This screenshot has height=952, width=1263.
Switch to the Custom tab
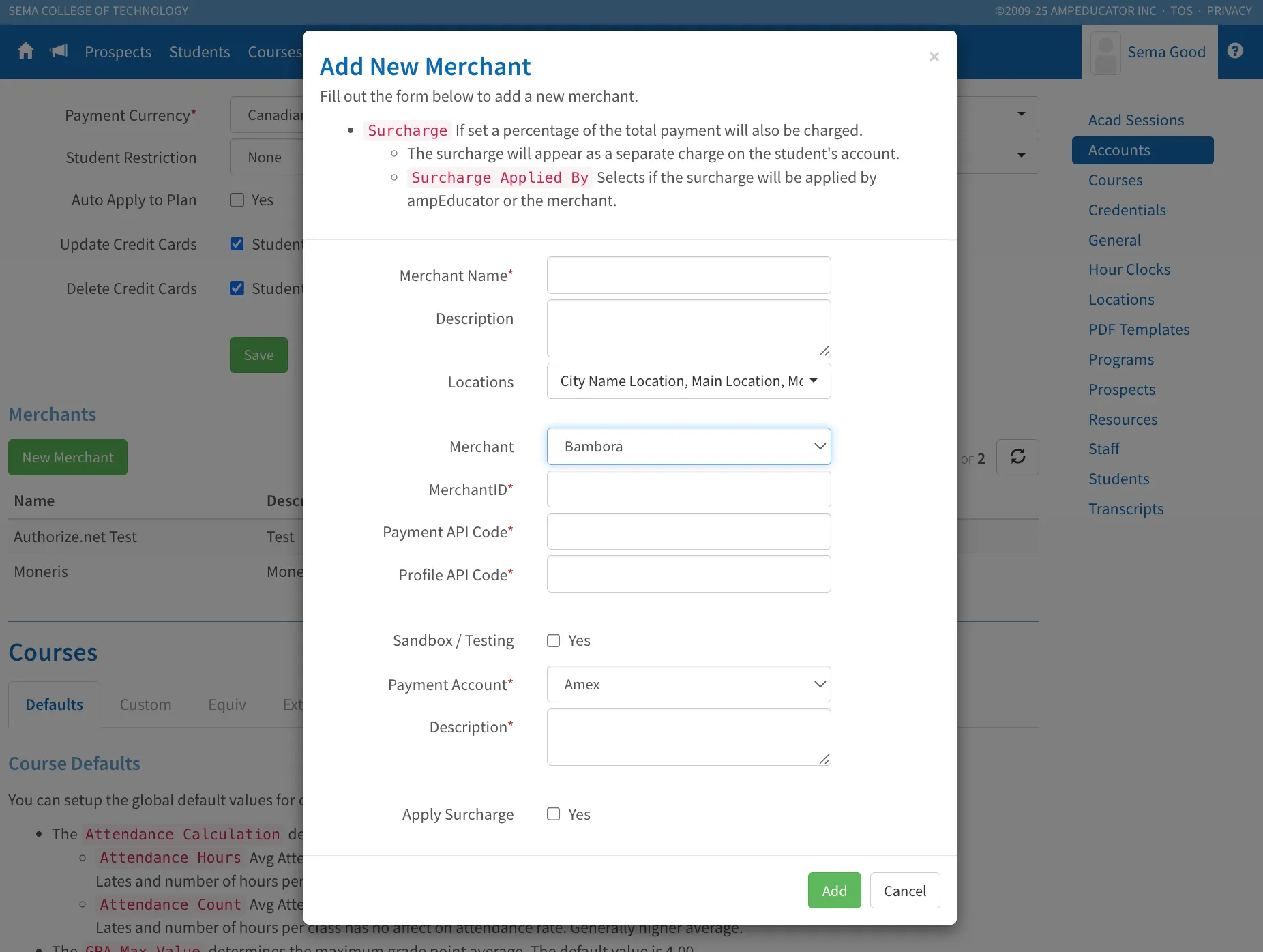145,704
